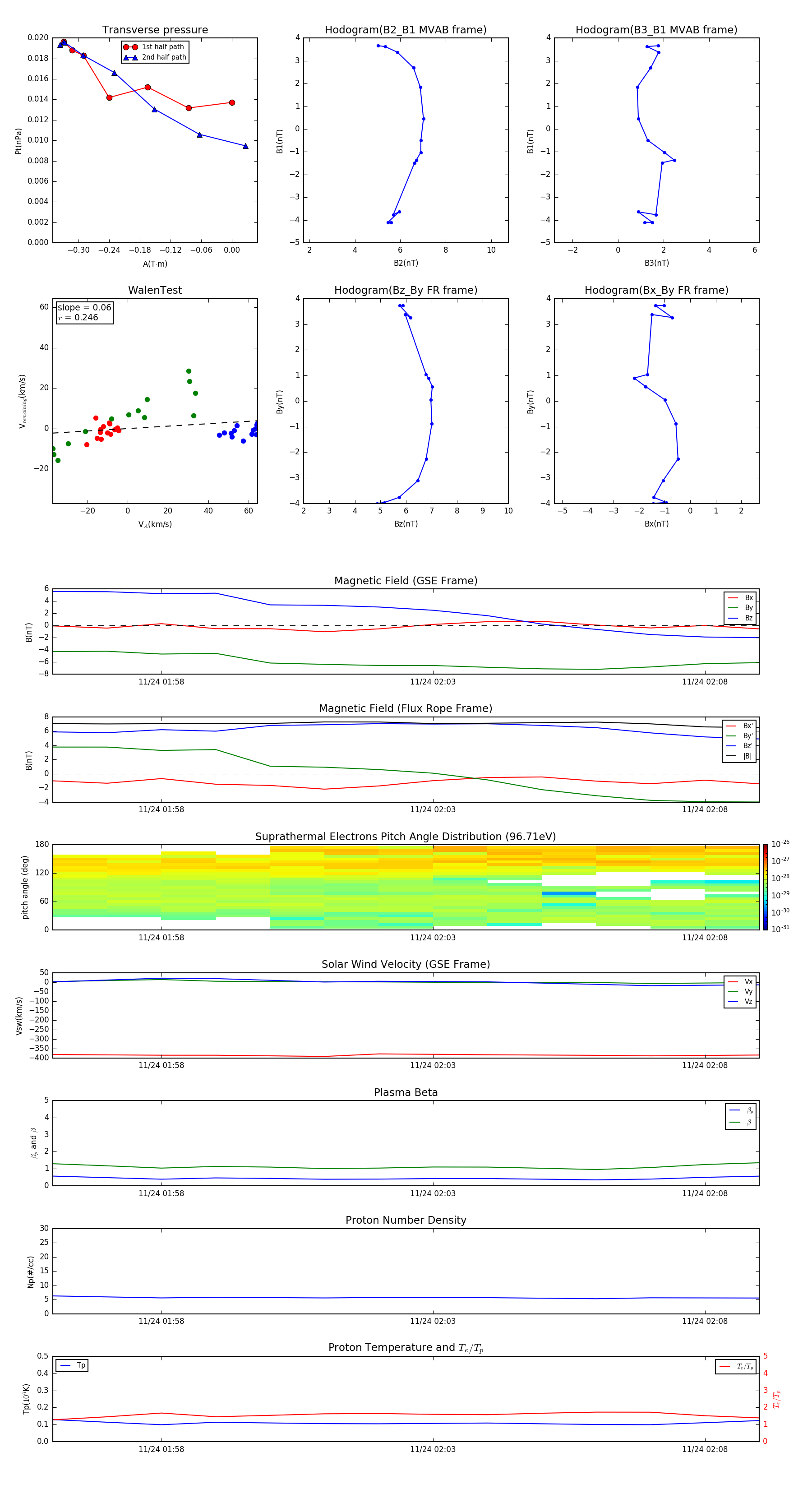Viewport: 812px width, 1489px height.
Task: Click the '2nd half path' legend entry
Action: [155, 57]
